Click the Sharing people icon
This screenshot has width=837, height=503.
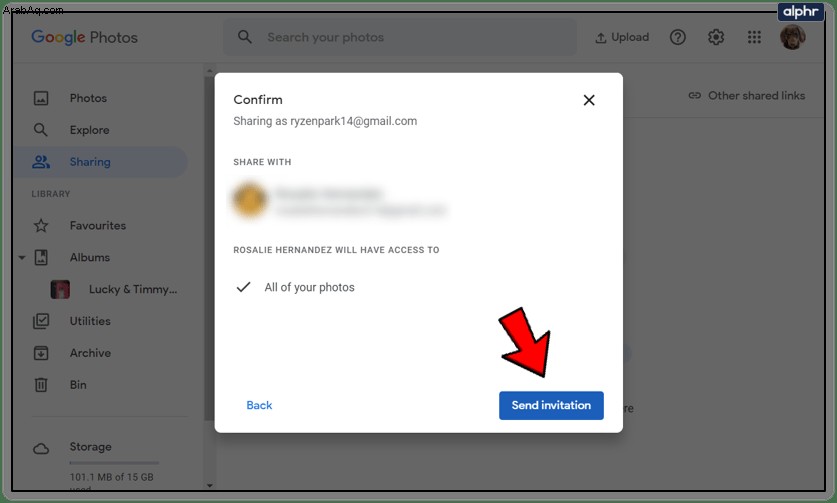coord(41,162)
